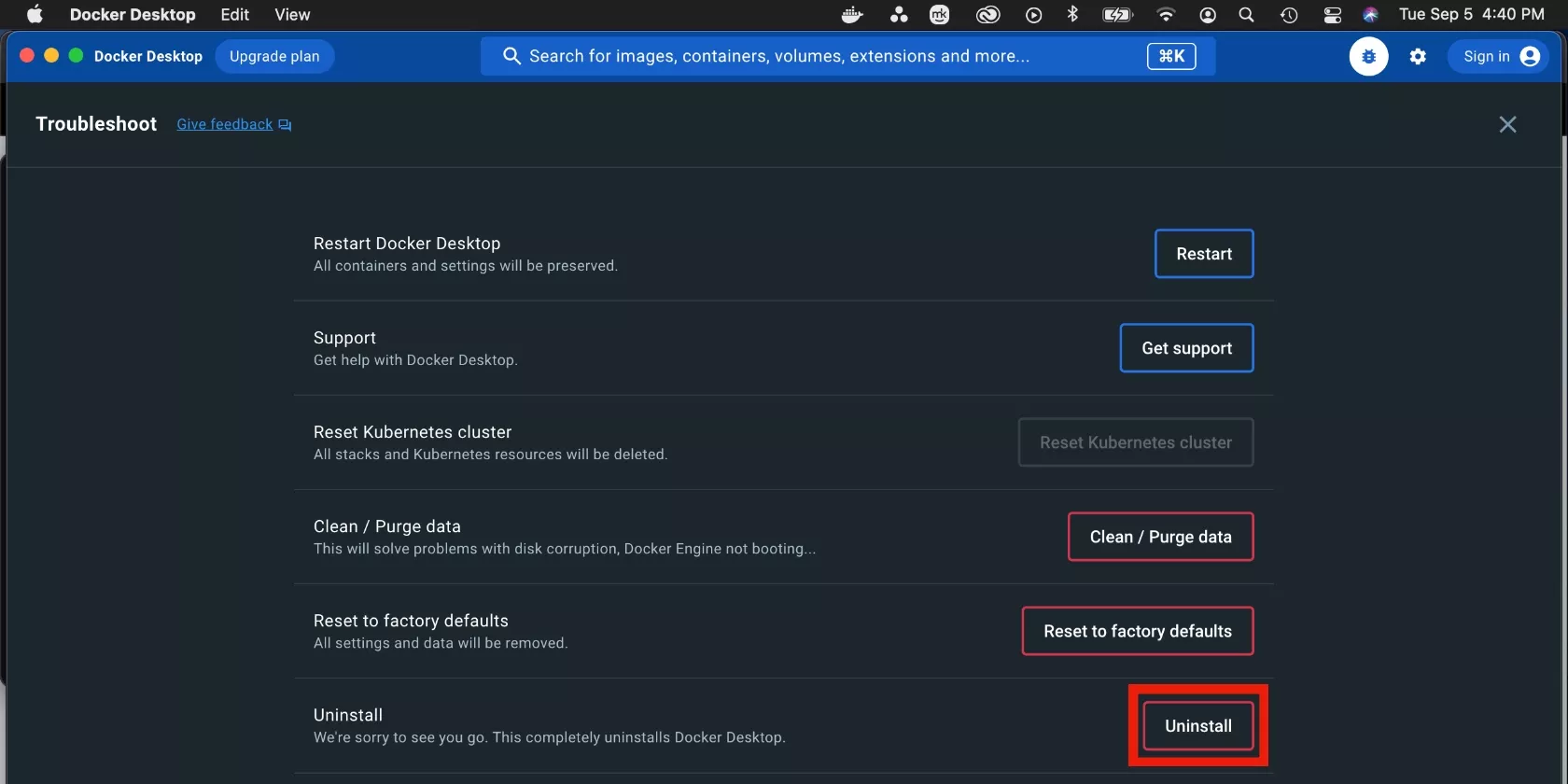The image size is (1568, 784).
Task: Click the Wi-Fi status icon
Action: (1166, 15)
